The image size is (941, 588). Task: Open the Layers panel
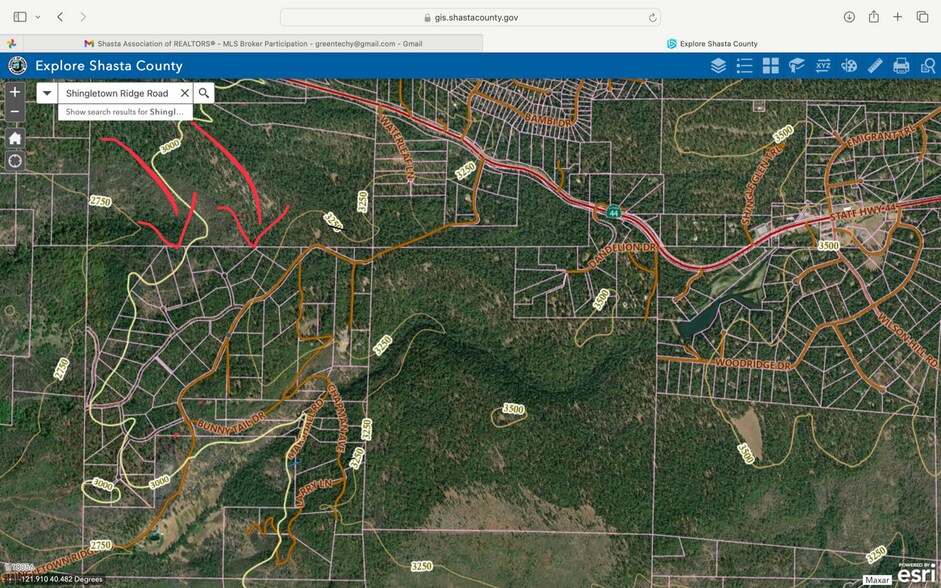[x=718, y=65]
